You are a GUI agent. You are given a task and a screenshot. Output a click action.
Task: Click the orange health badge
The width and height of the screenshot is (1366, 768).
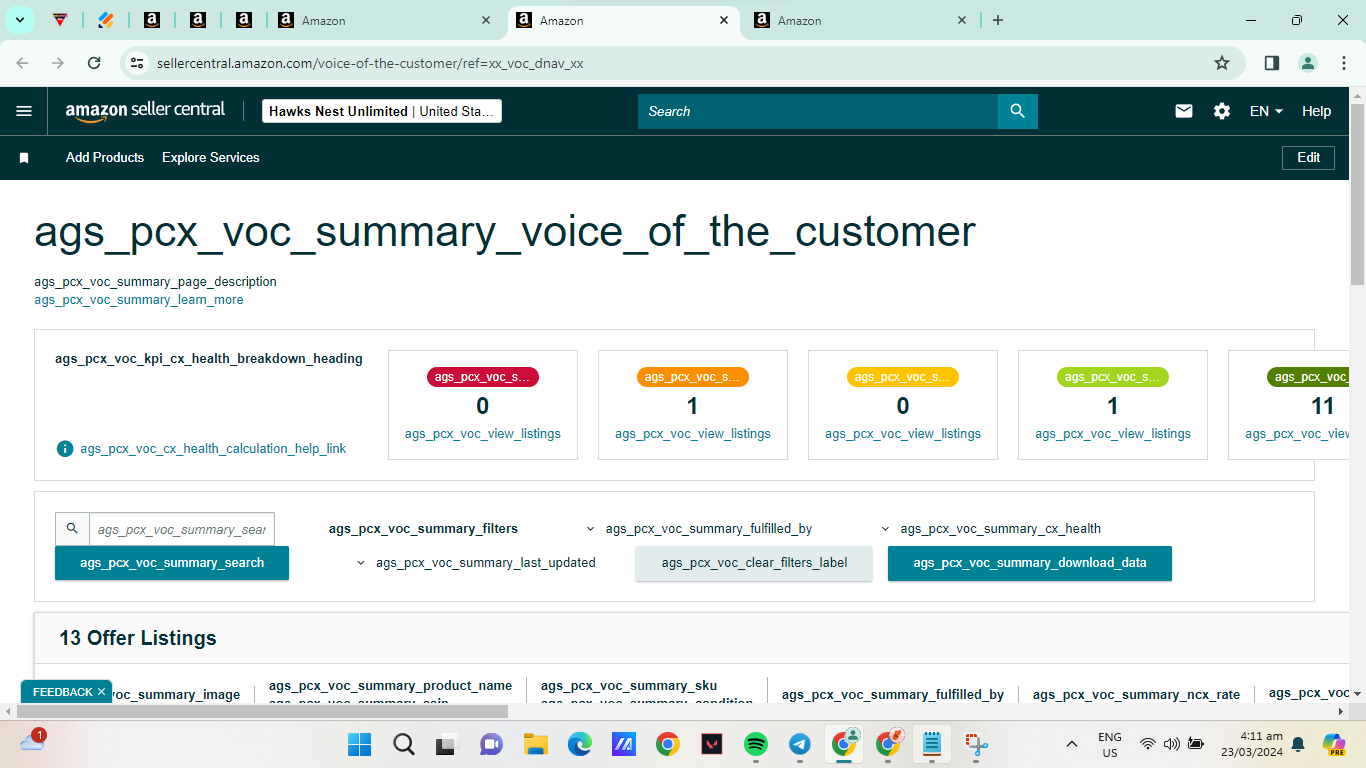pyautogui.click(x=693, y=377)
